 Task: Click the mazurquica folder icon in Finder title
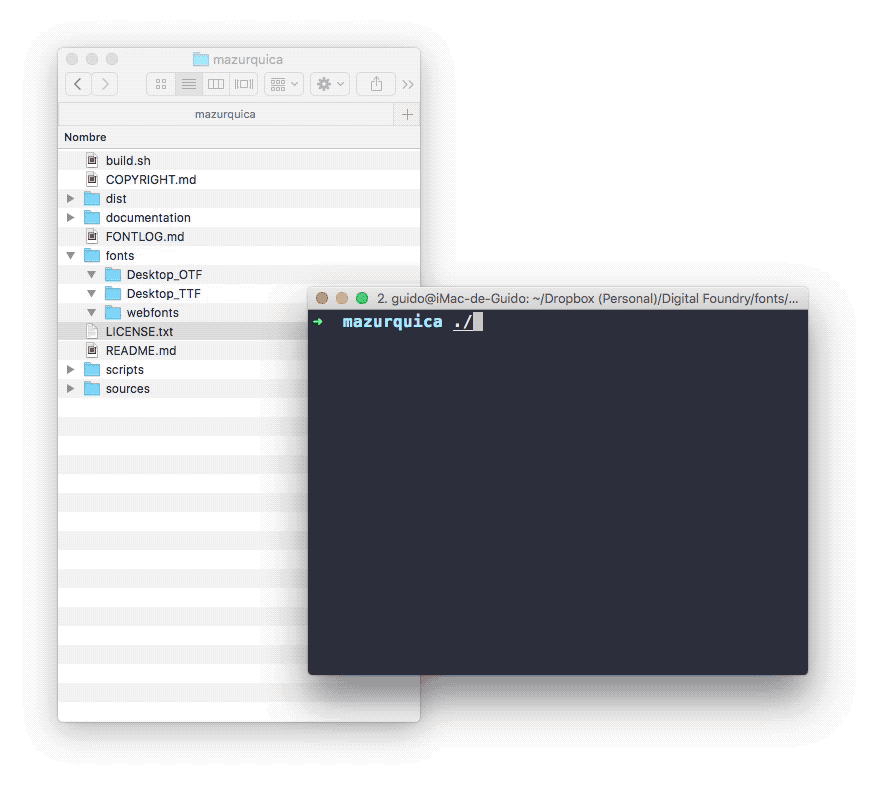[200, 59]
